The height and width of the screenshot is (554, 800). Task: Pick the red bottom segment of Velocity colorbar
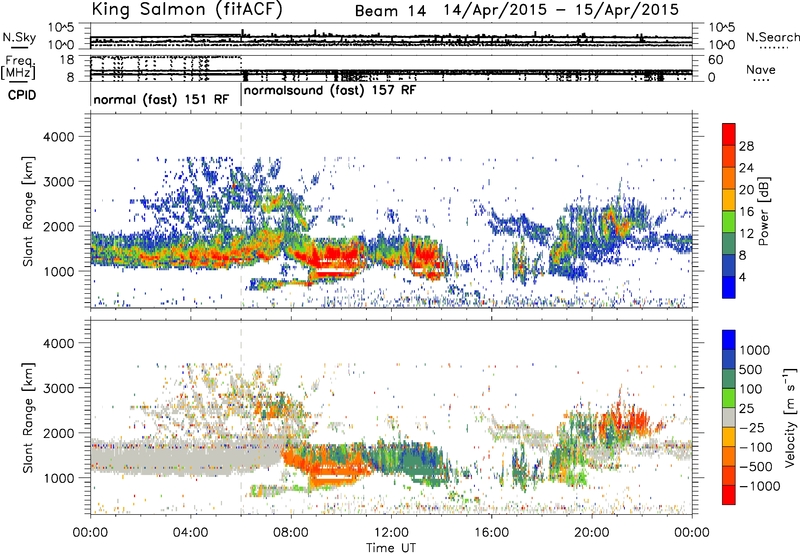[729, 495]
